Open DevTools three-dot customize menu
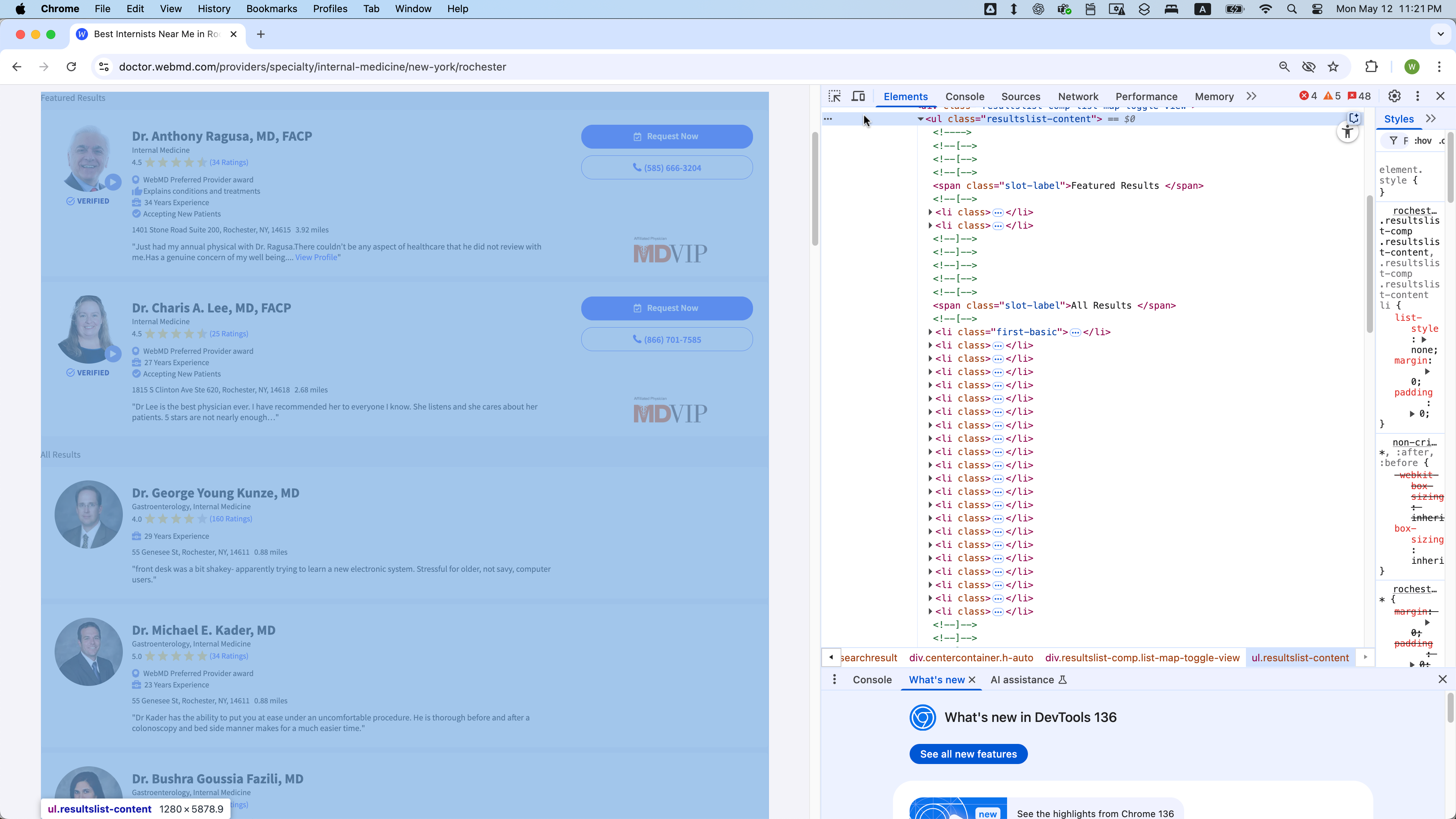This screenshot has height=819, width=1456. click(x=1418, y=96)
